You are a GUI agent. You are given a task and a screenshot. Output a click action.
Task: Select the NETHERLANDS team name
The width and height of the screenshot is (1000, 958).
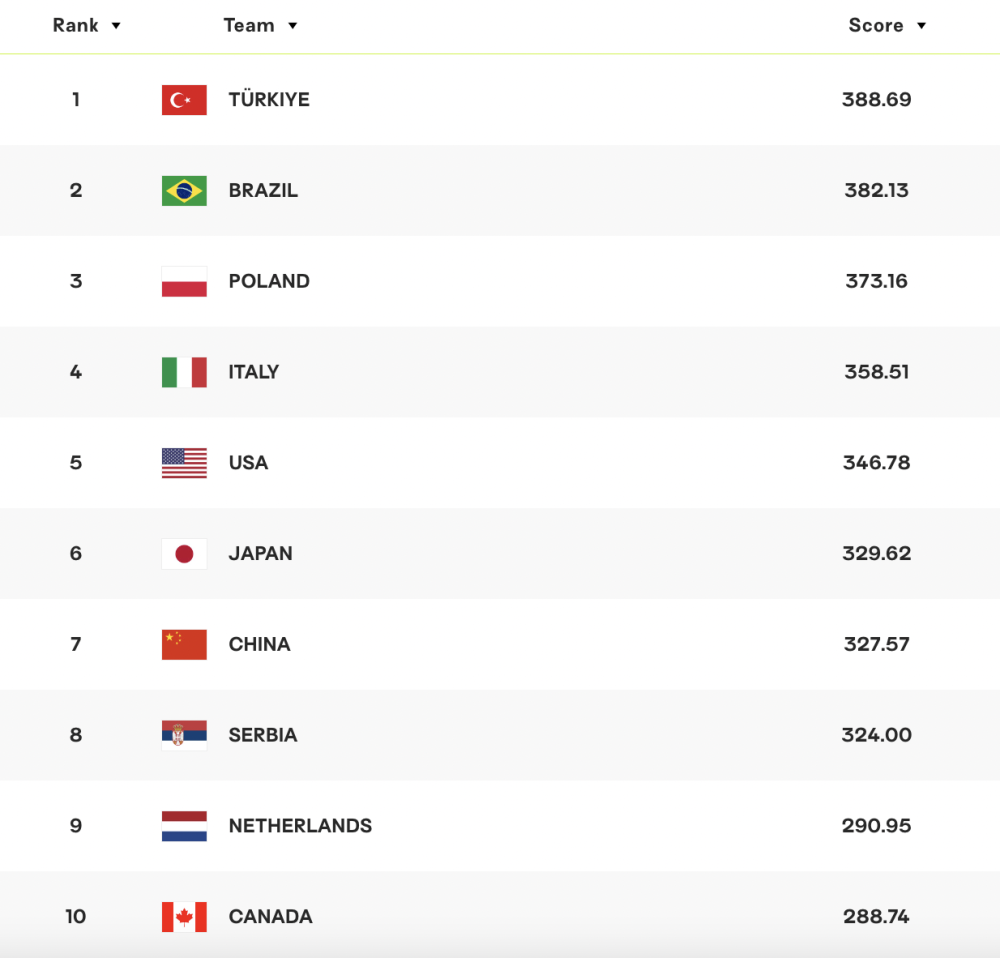(x=300, y=826)
